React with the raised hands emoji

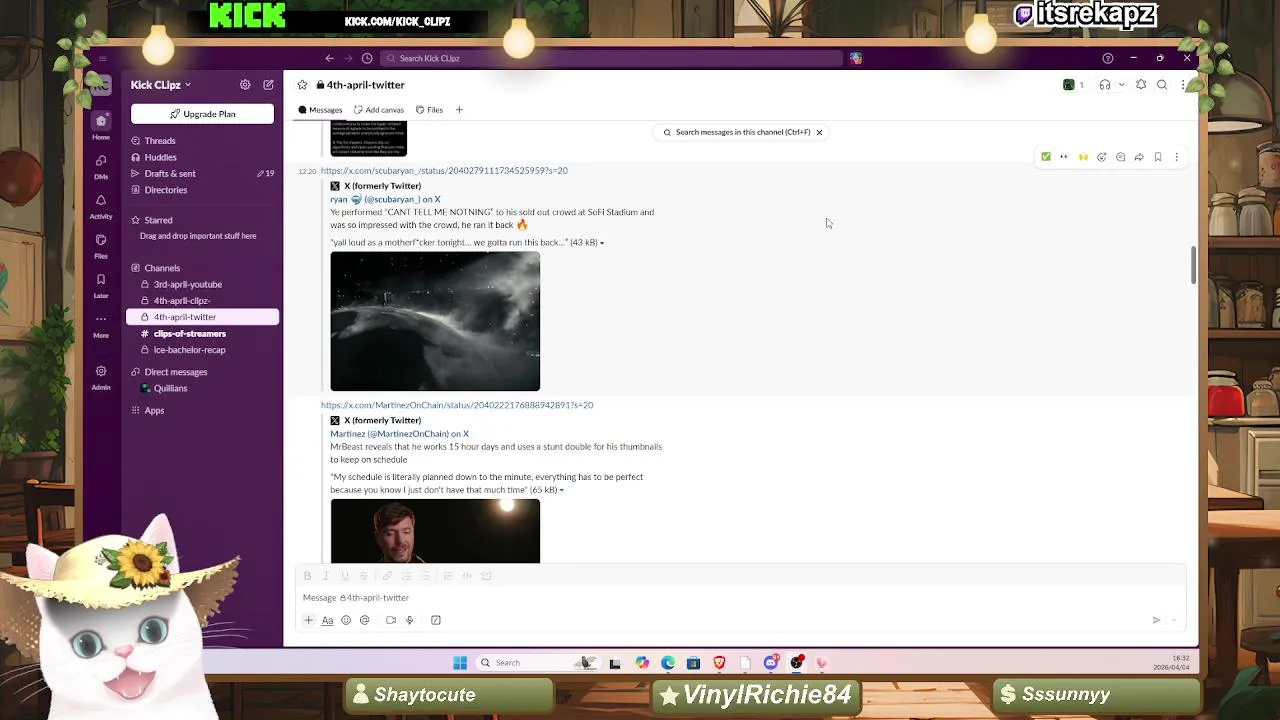[x=1083, y=157]
